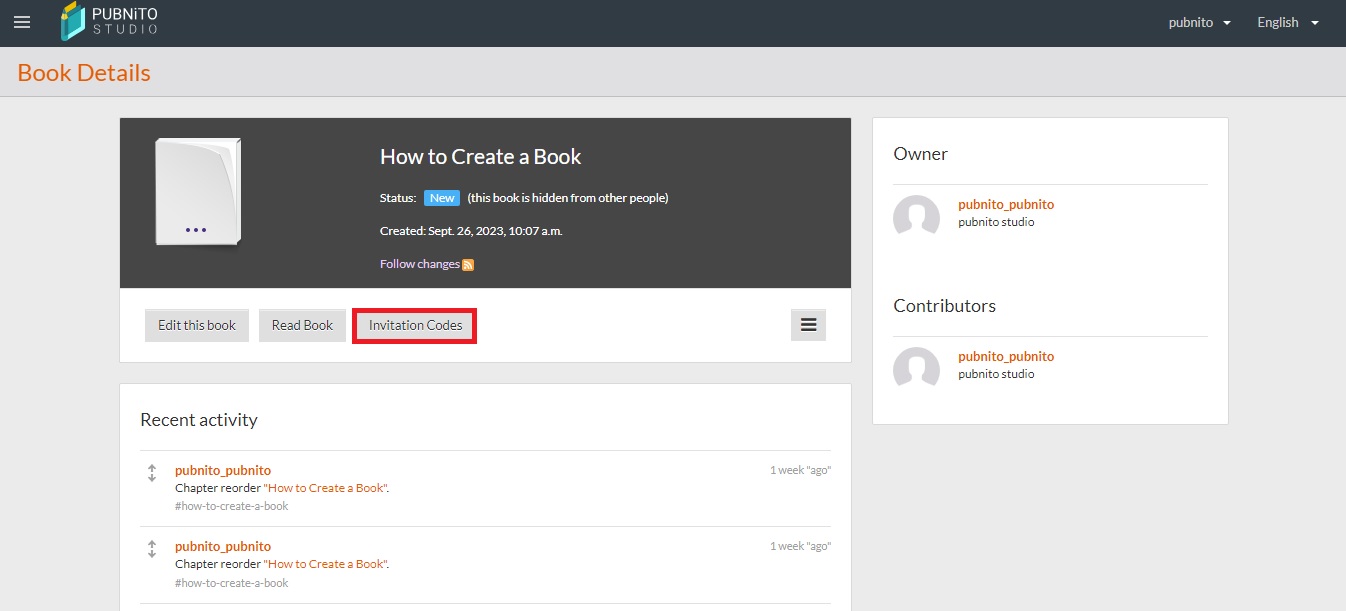Open the hamburger menu in top navigation bar

[22, 22]
